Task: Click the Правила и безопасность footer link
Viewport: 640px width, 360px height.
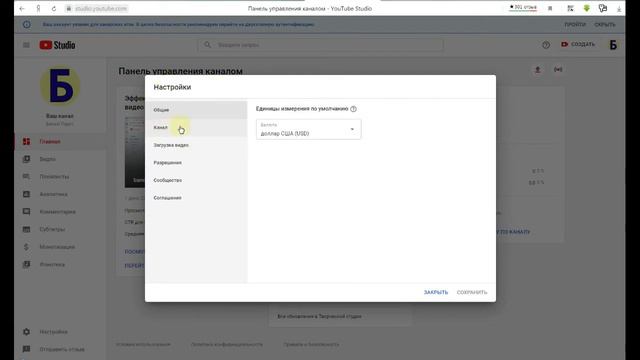Action: point(311,344)
